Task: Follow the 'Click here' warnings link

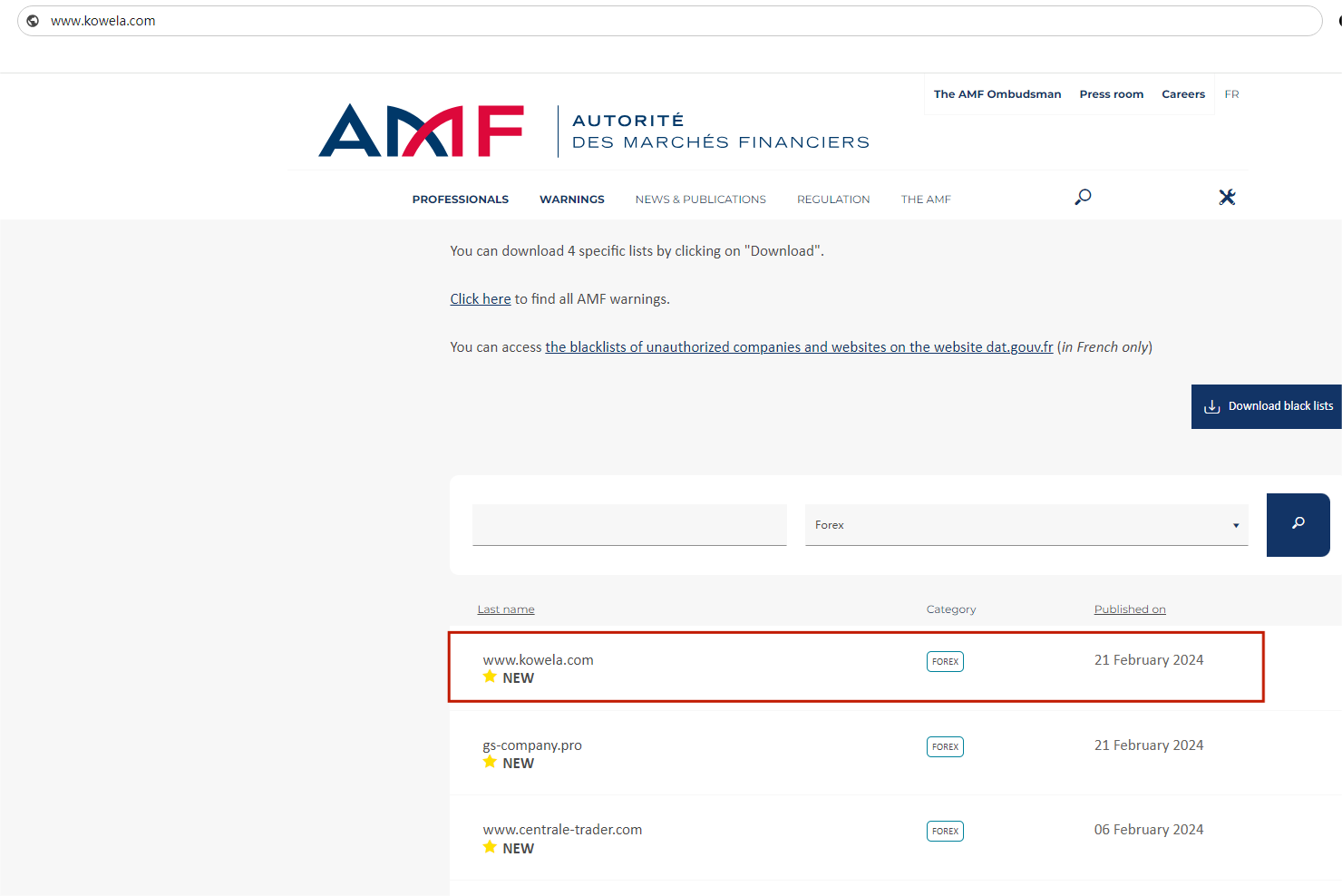Action: click(481, 299)
